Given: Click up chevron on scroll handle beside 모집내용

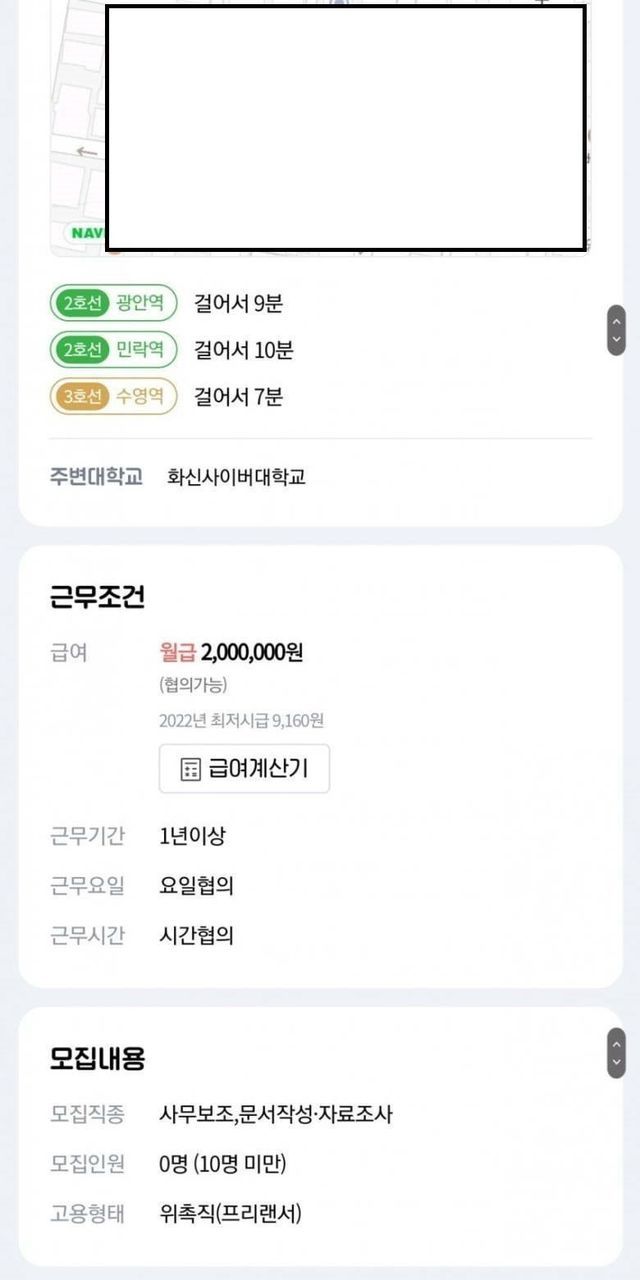Looking at the screenshot, I should [x=616, y=1042].
